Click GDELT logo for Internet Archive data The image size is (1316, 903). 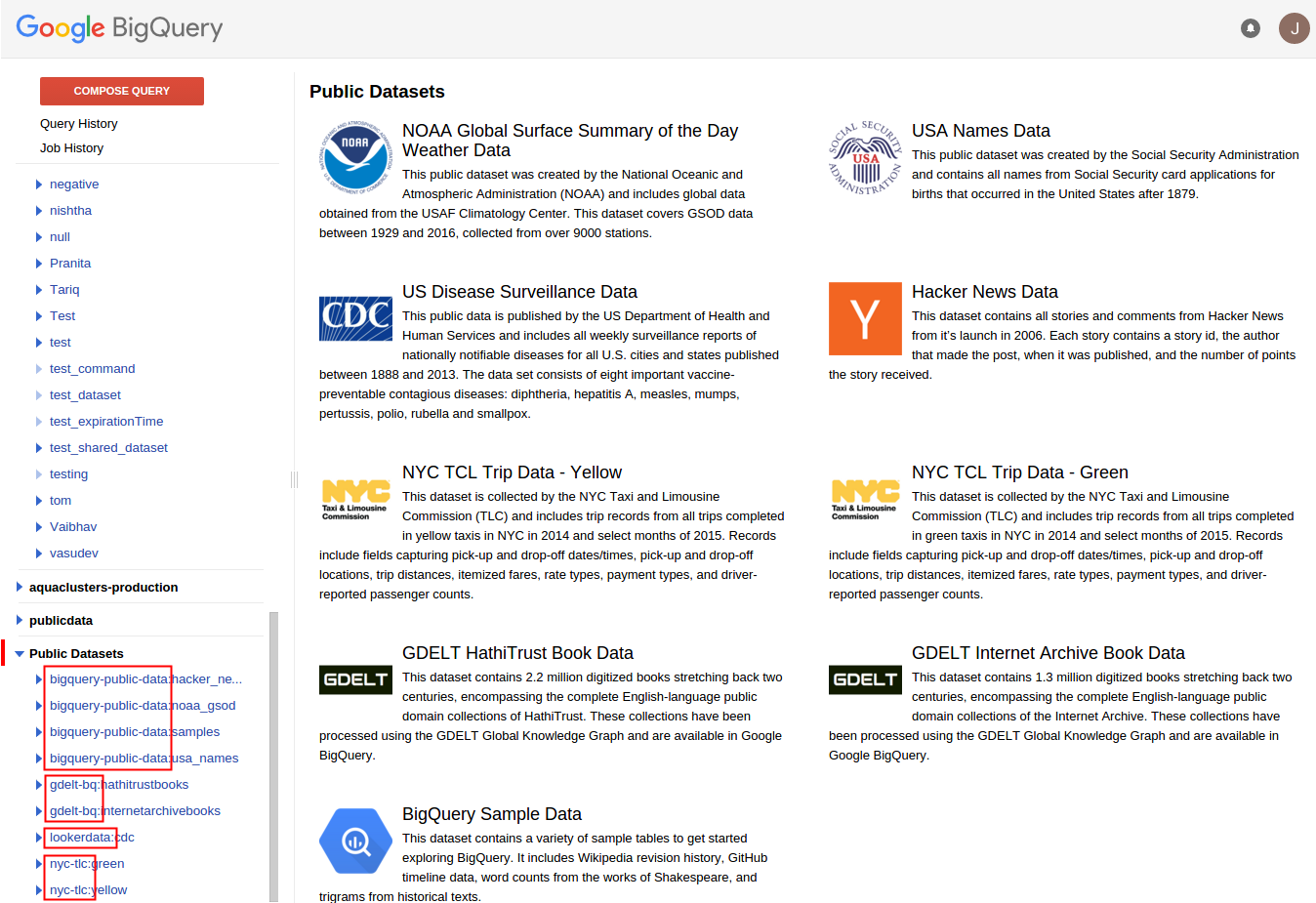click(x=865, y=679)
